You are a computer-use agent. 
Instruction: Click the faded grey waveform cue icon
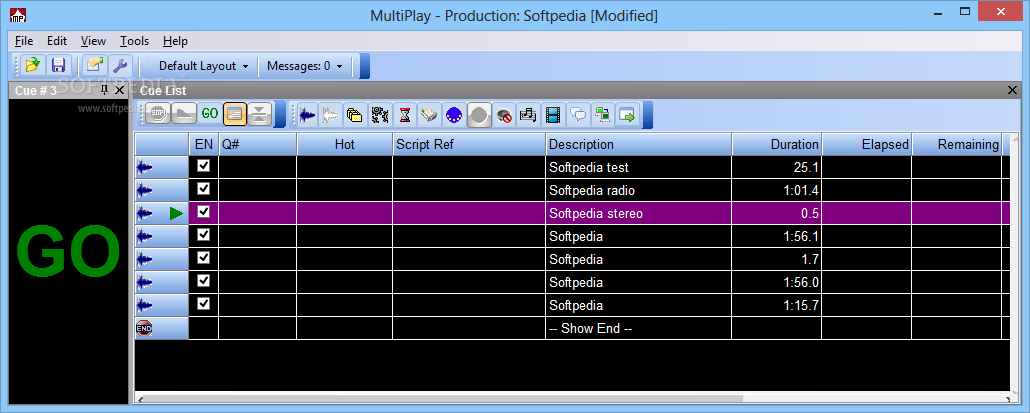(331, 115)
